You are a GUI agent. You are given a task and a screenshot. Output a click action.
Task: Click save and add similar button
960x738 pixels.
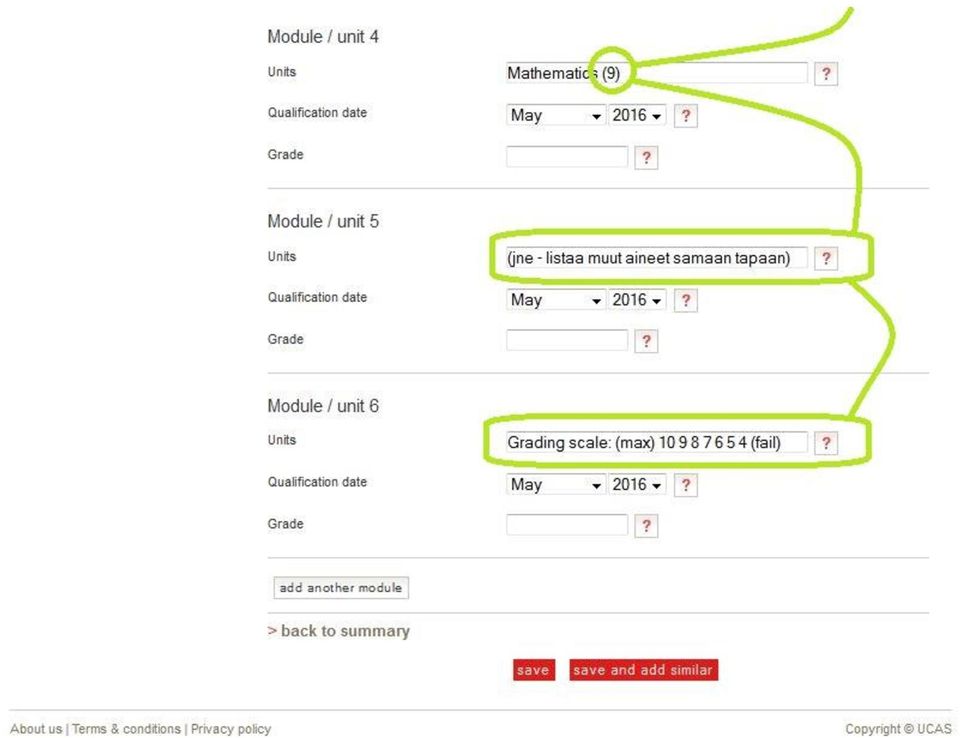click(x=643, y=669)
